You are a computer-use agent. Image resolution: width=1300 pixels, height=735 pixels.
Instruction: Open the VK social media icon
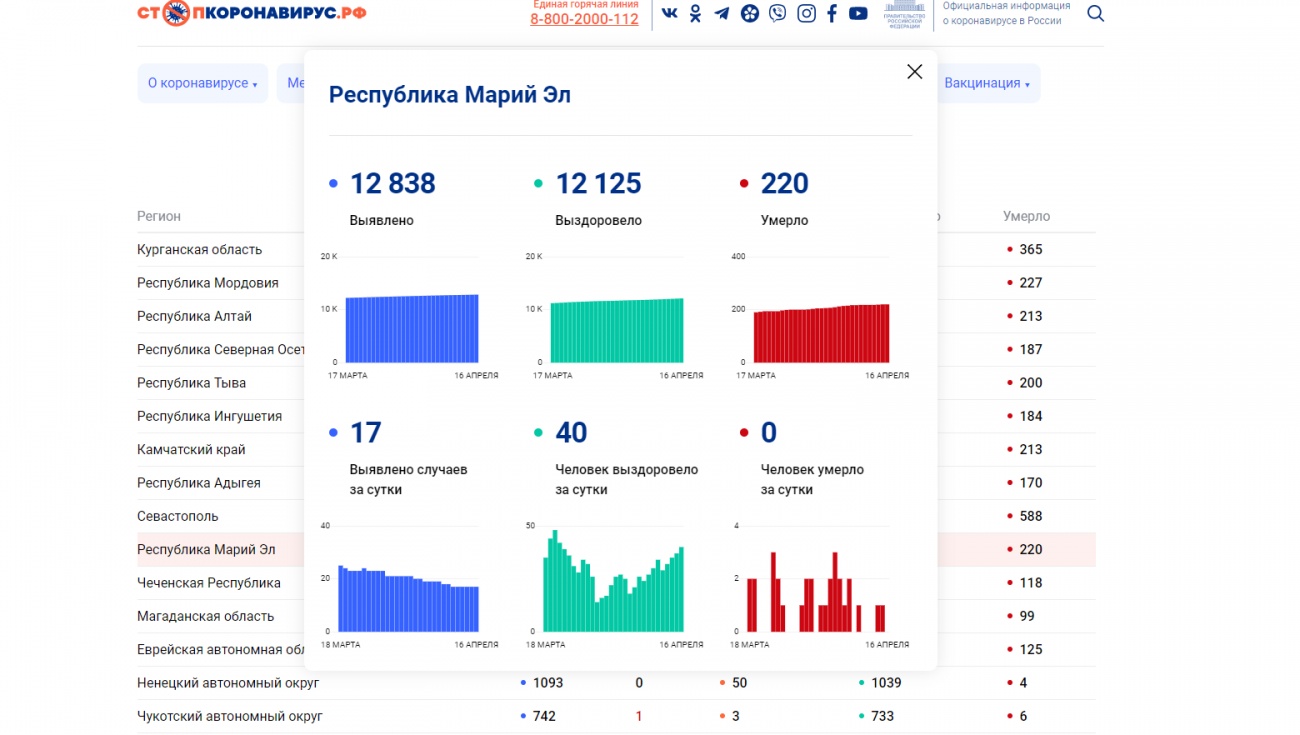[669, 14]
